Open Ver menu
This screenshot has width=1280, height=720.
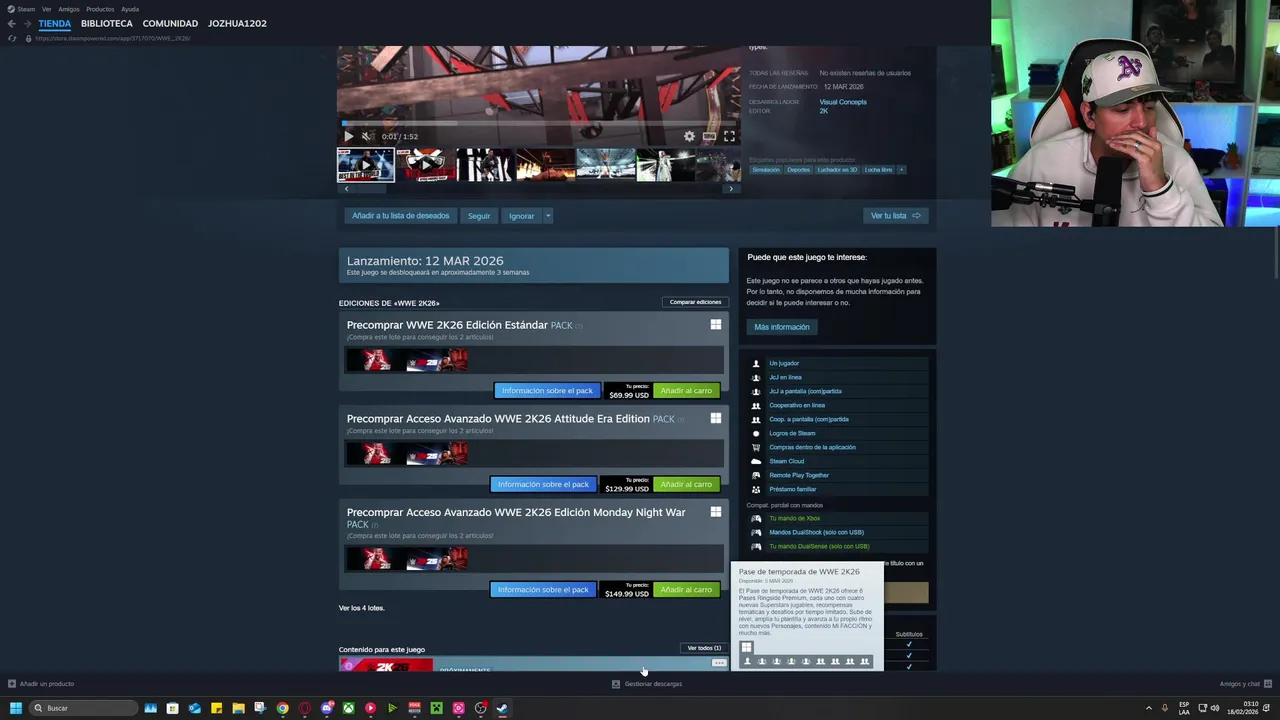click(x=46, y=9)
